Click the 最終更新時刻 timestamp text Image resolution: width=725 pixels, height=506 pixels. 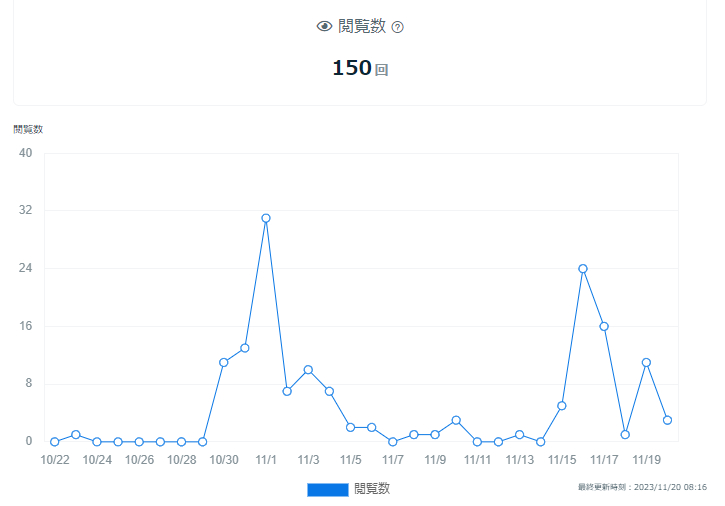(642, 487)
